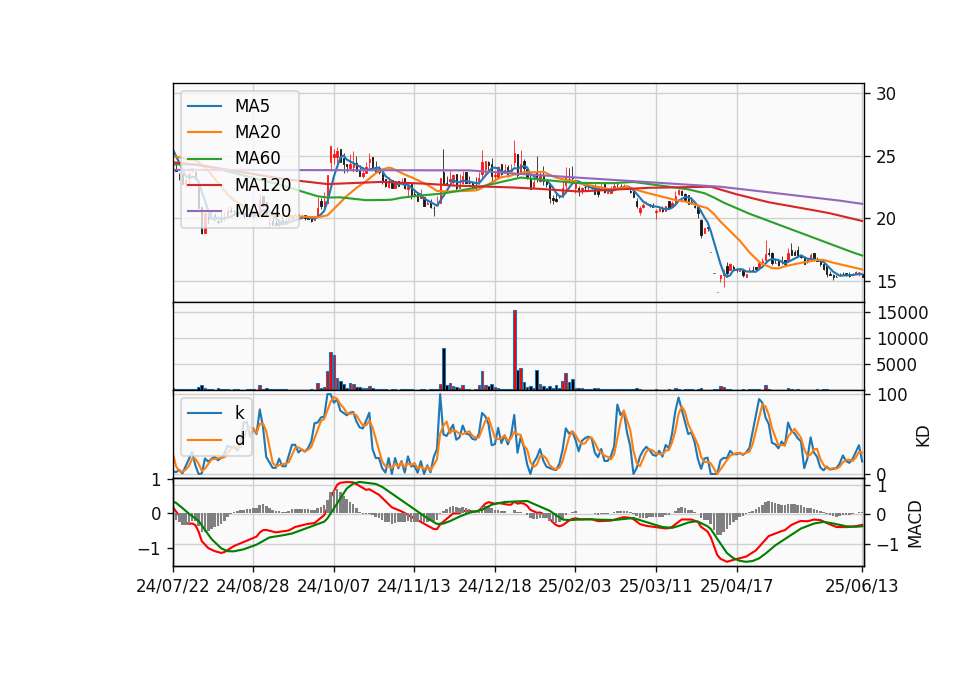Screen dimensions: 960x690
Task: Click the KD axis title
Action: click(x=923, y=437)
